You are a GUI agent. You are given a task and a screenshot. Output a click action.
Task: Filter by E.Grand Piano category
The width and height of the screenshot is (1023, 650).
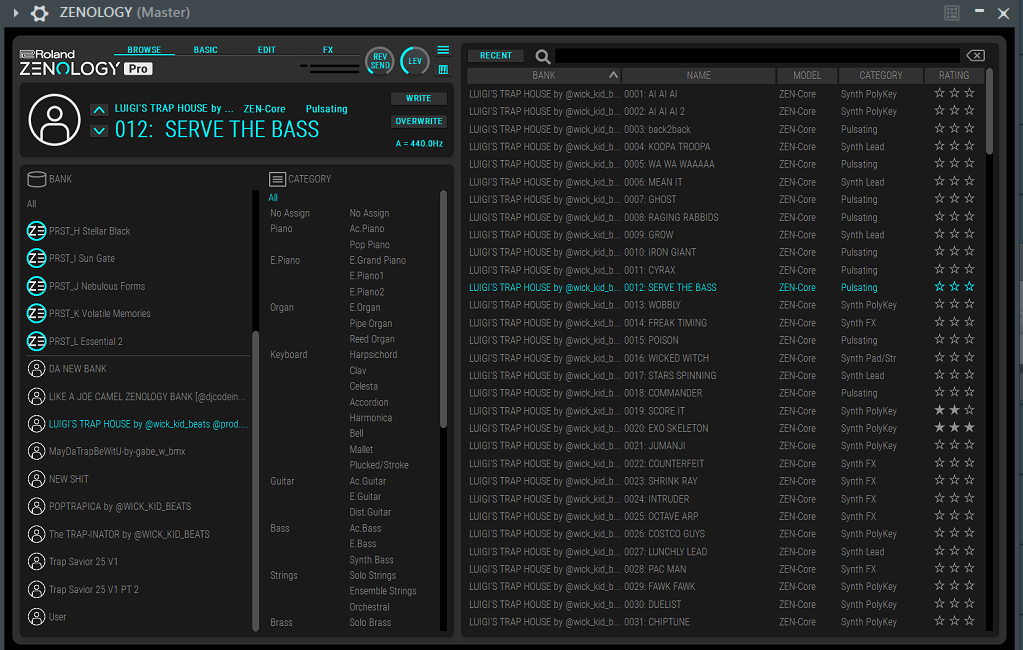(x=378, y=260)
